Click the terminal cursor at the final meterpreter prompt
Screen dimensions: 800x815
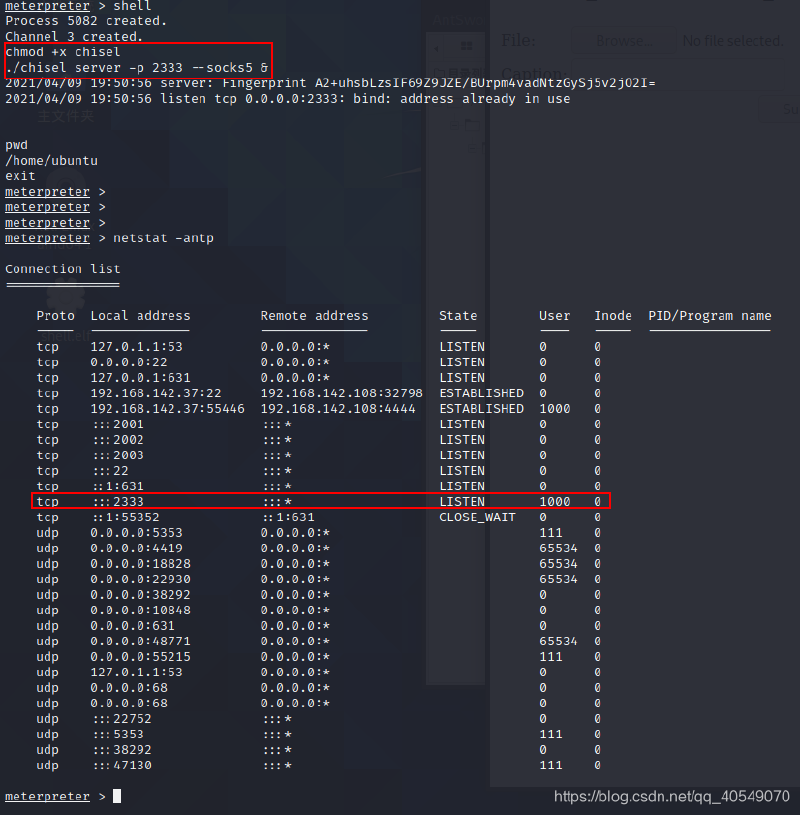117,796
